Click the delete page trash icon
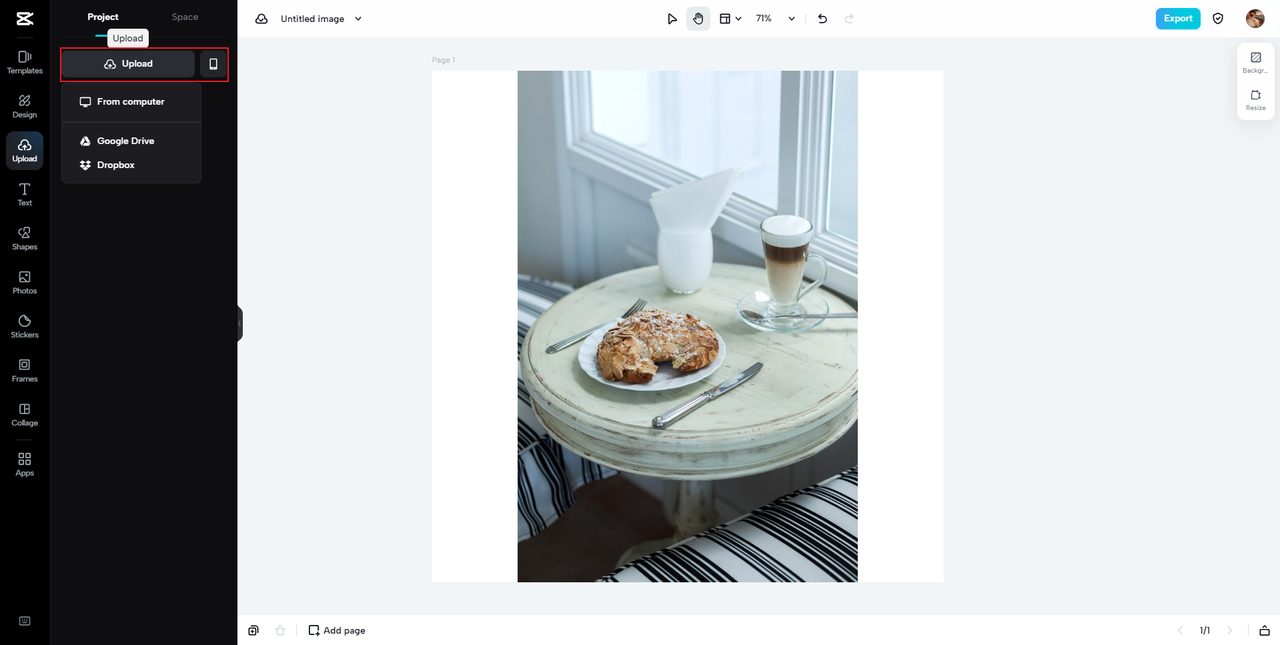1280x645 pixels. tap(280, 631)
